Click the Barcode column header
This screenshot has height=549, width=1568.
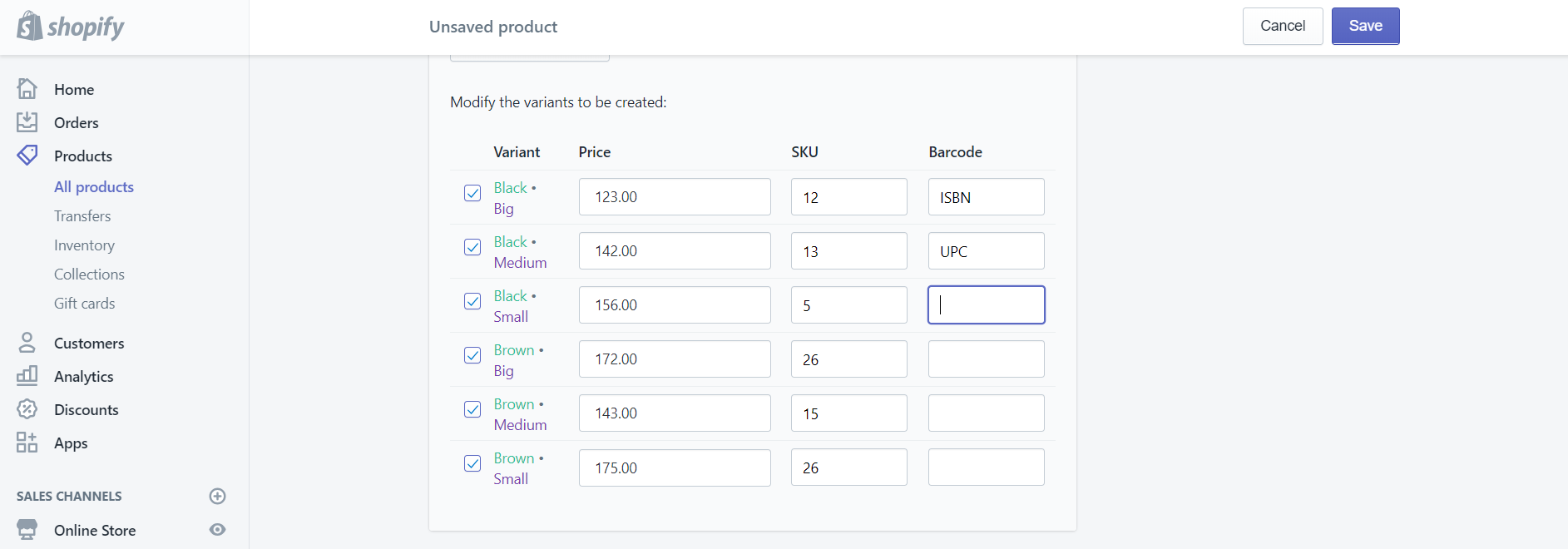click(955, 152)
